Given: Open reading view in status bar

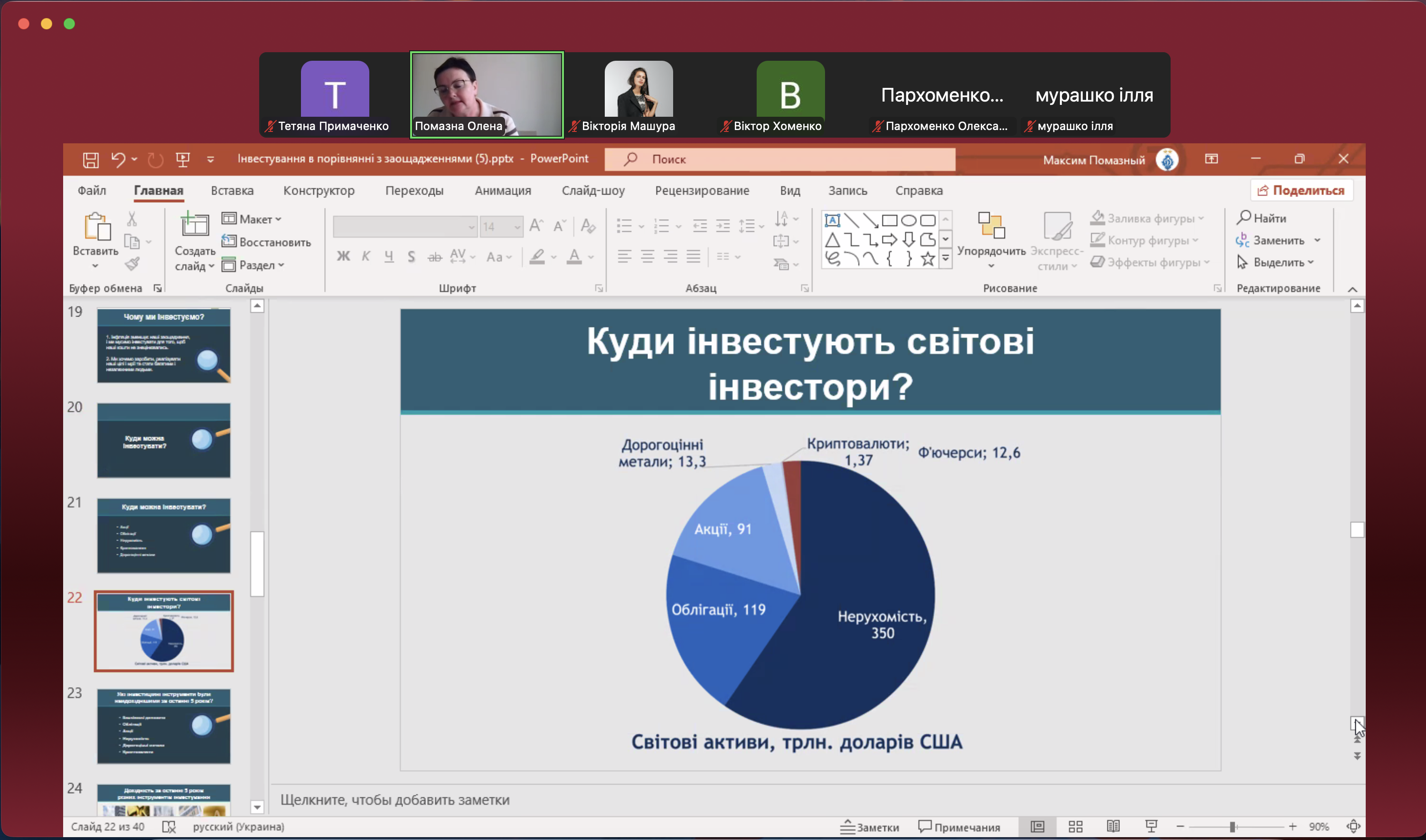Looking at the screenshot, I should click(x=1113, y=826).
